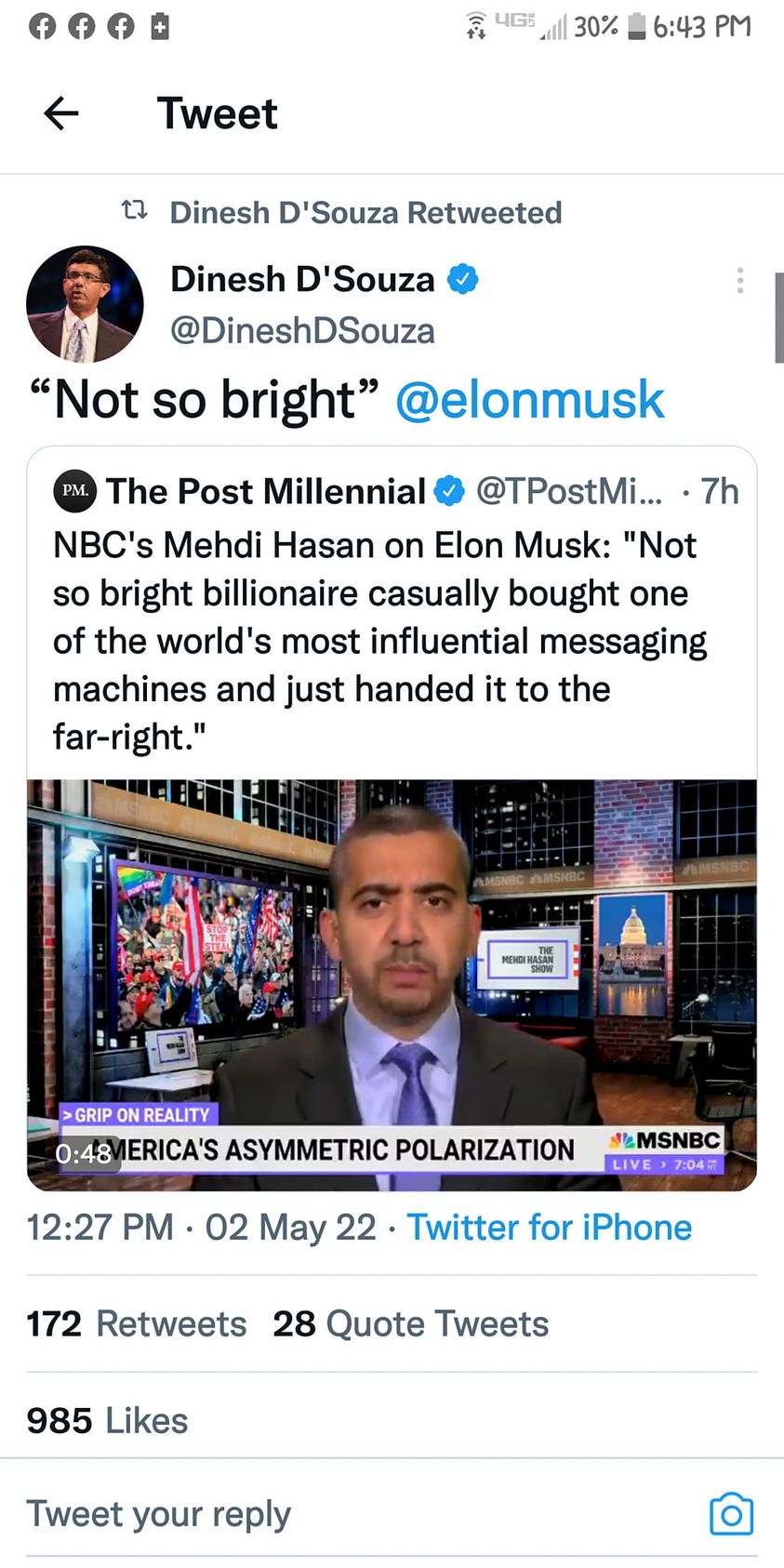View the 172 Retweets list

point(137,1323)
